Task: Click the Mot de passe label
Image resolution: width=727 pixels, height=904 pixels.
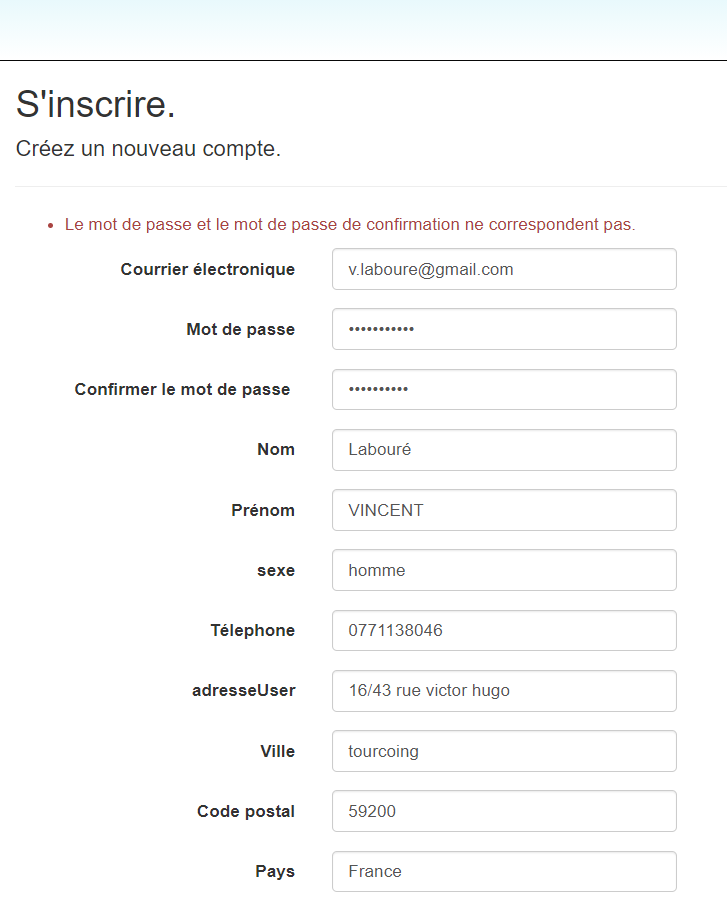Action: (240, 329)
